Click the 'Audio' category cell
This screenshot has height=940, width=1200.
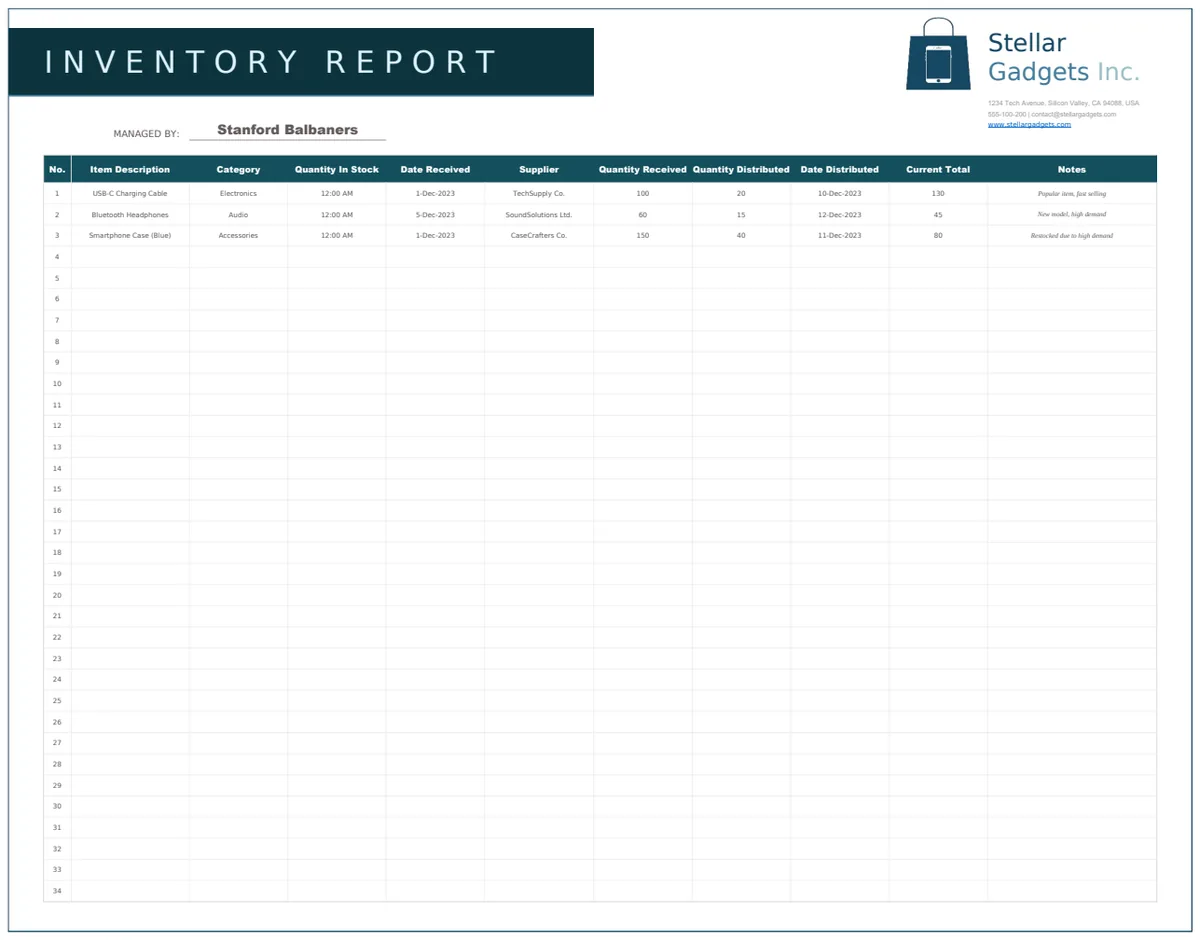pyautogui.click(x=238, y=215)
